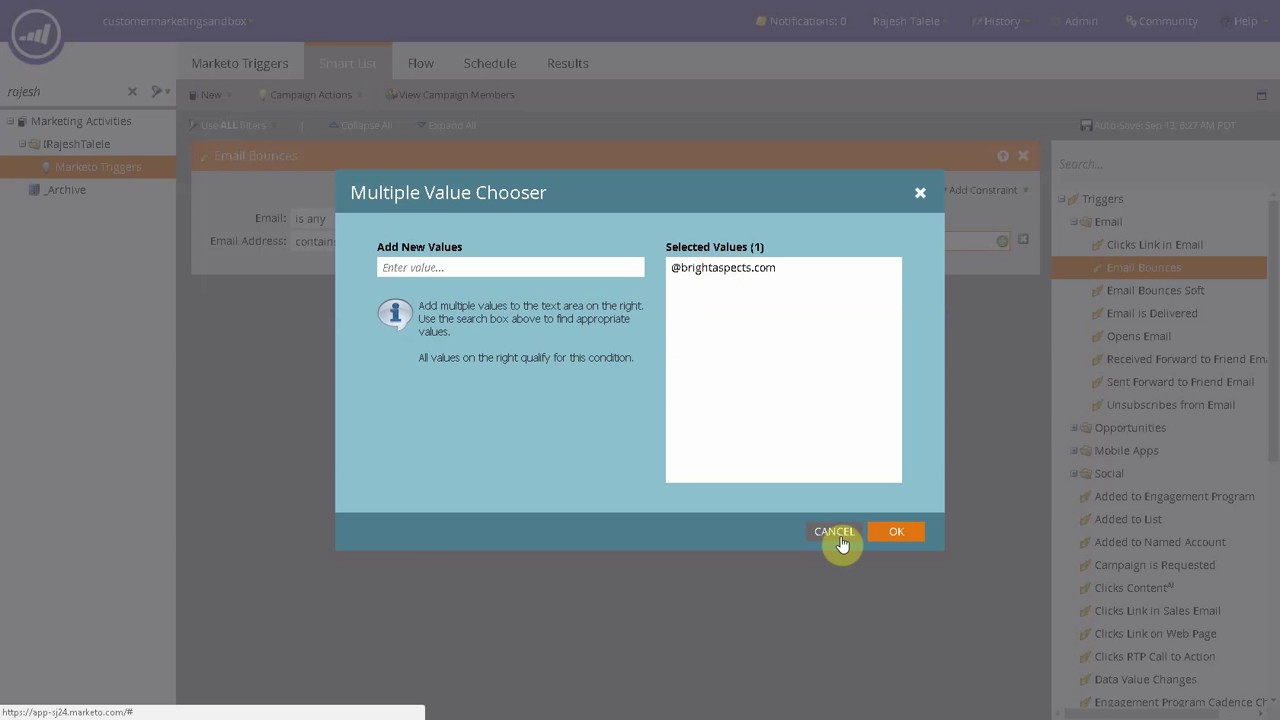
Task: Select the highlighted Email Bounces trigger
Action: 1143,268
